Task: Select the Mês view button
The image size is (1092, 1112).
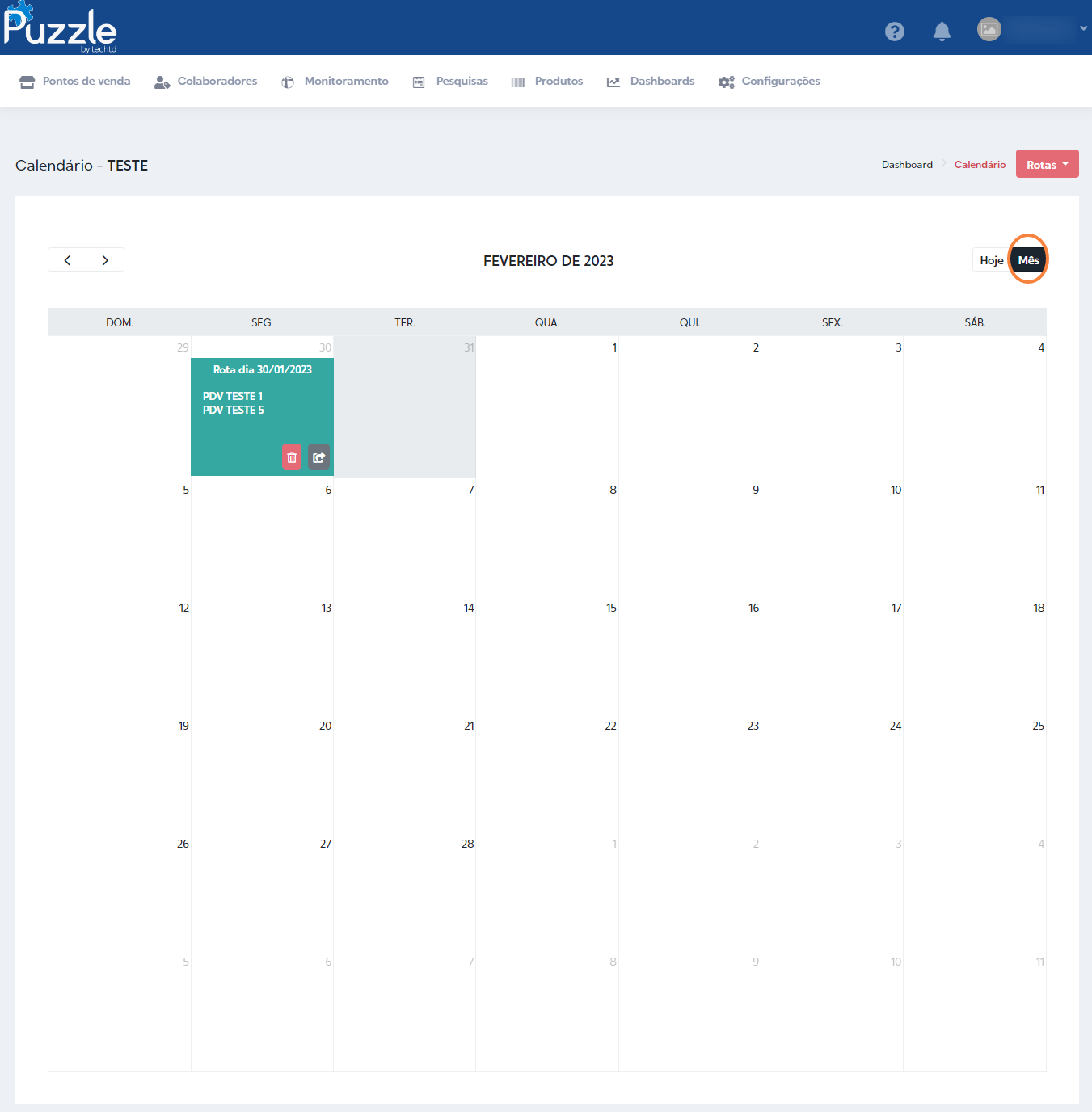Action: tap(1028, 260)
